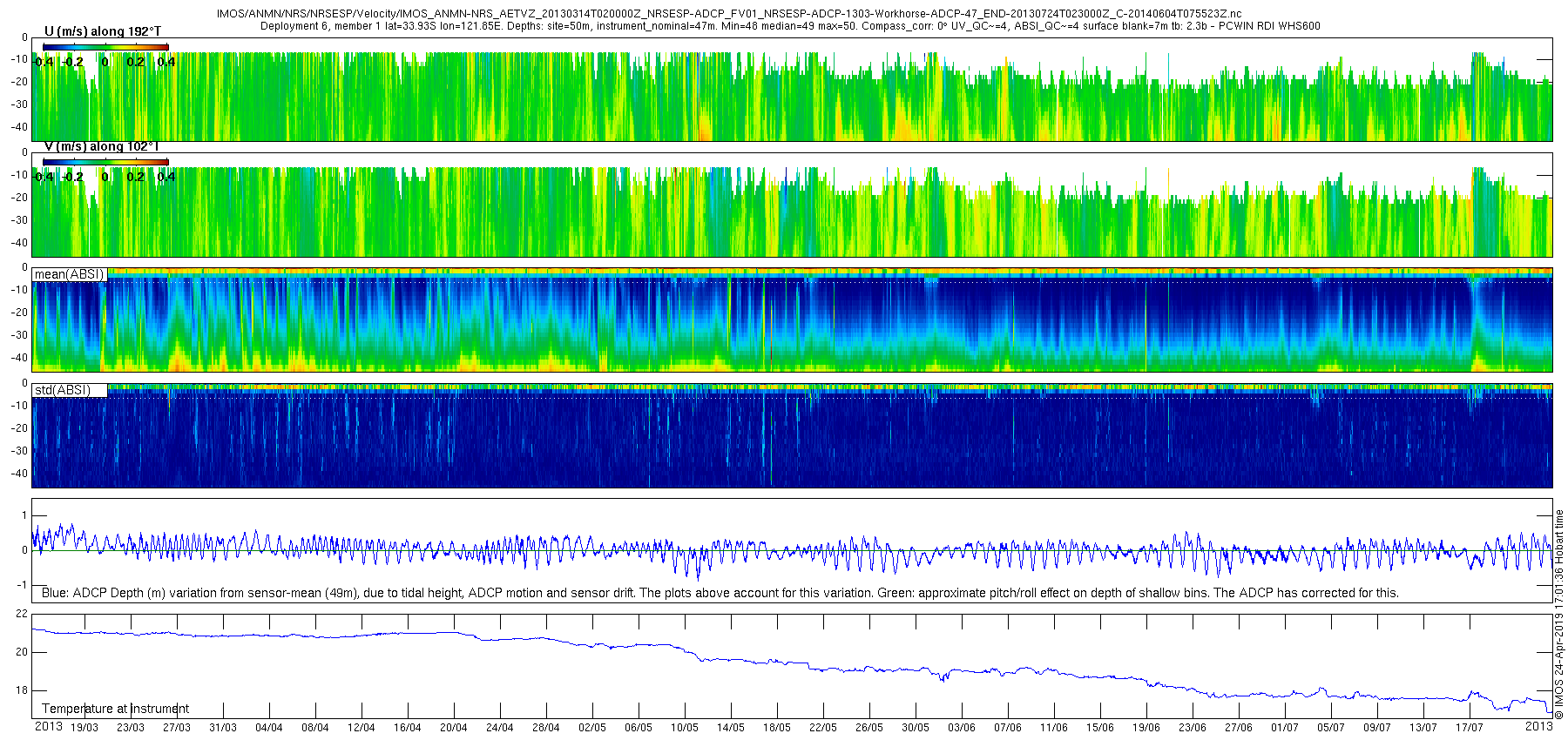The image size is (1568, 740).
Task: Click the -30 depth tick of the U velocity panel
Action: click(19, 104)
